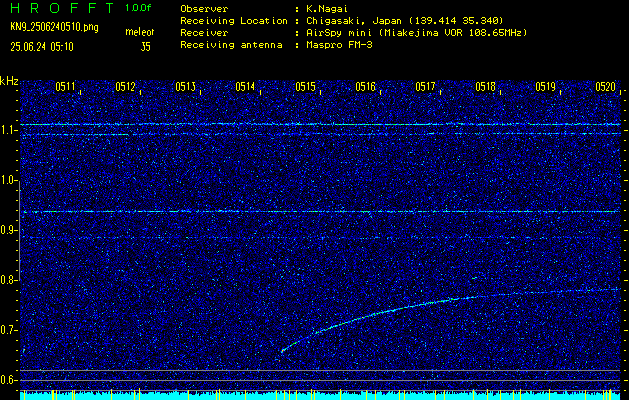The width and height of the screenshot is (629, 400).
Task: Click the 0.8 kHz axis label
Action: point(9,280)
